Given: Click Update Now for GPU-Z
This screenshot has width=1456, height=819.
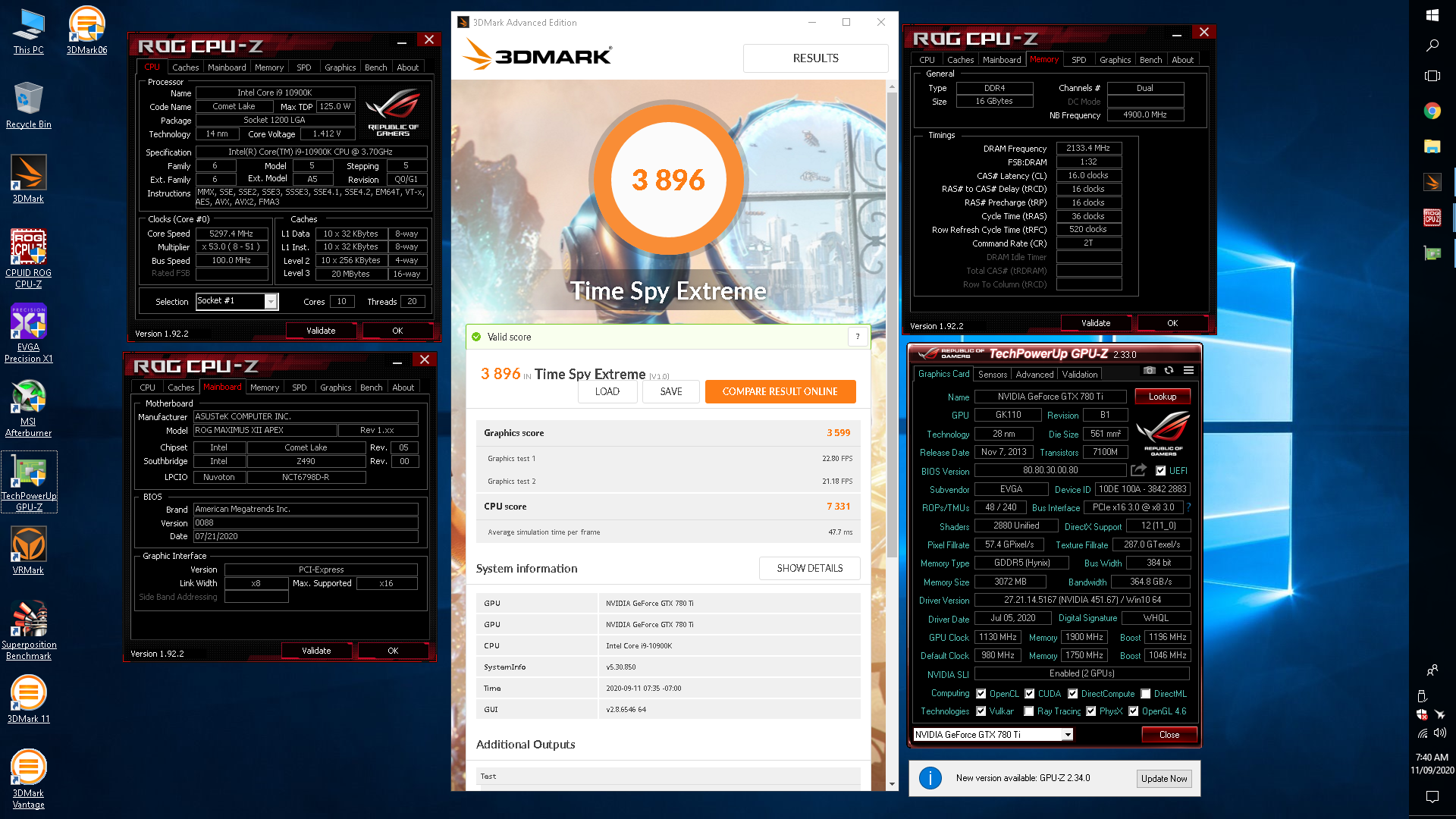Looking at the screenshot, I should coord(1164,779).
